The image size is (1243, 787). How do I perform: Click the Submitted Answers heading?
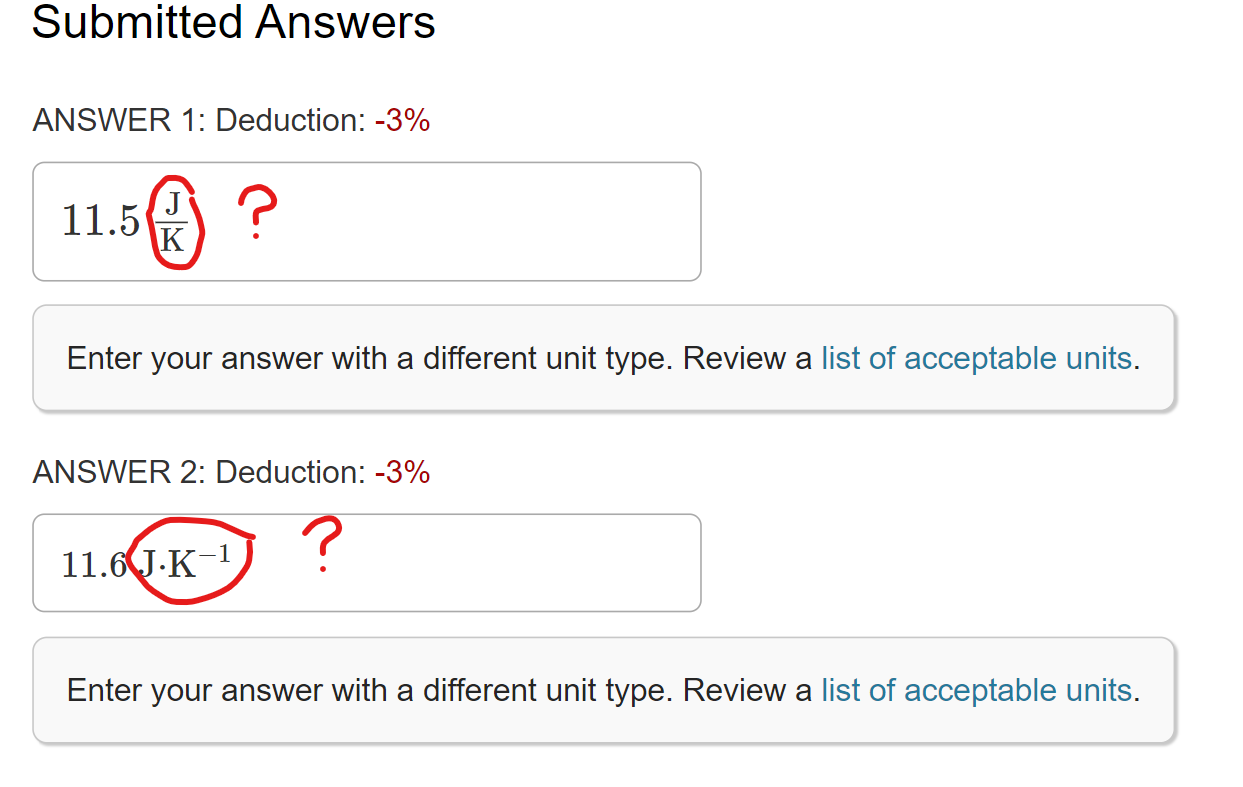233,24
